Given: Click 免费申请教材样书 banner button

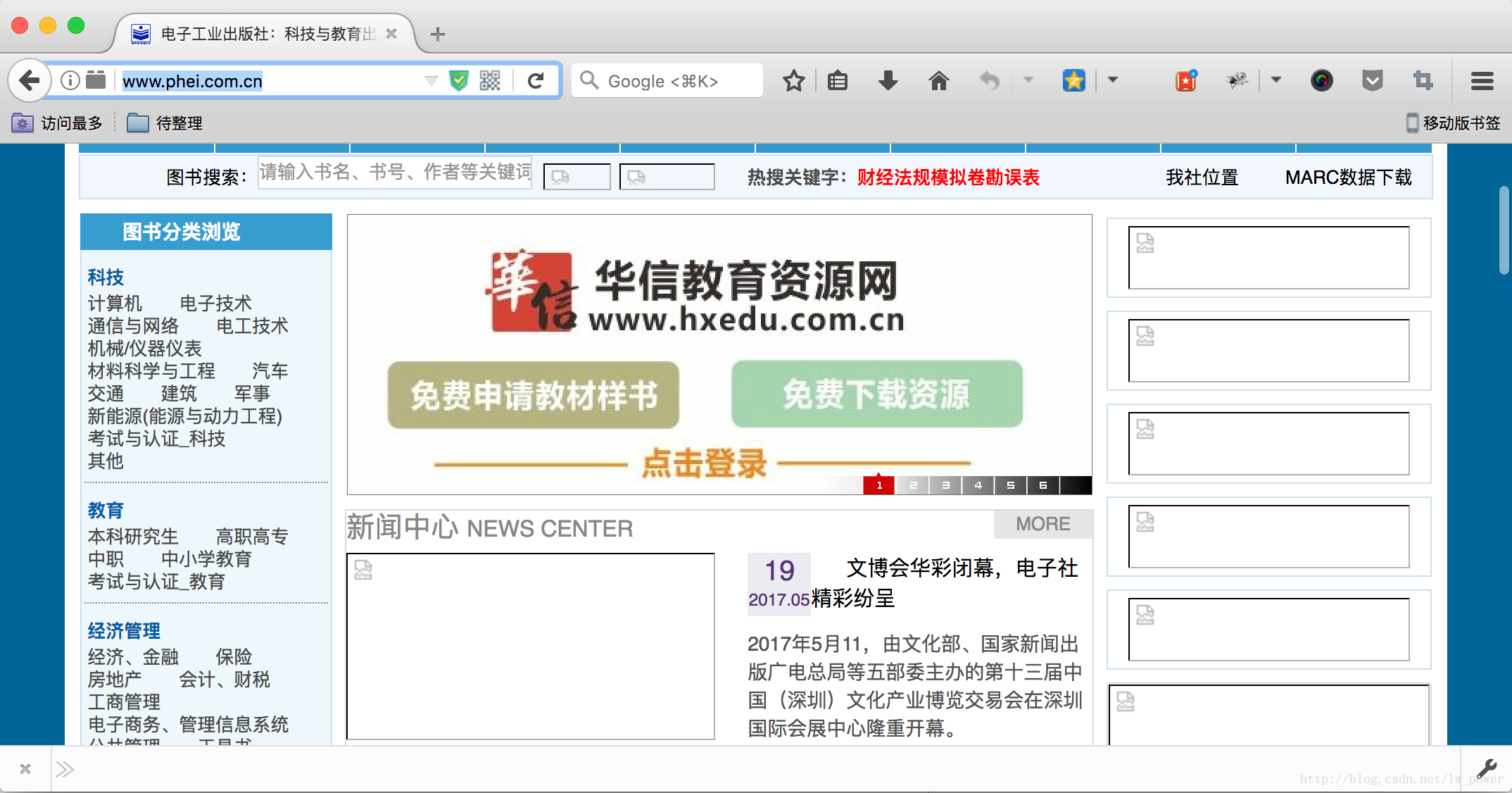Looking at the screenshot, I should (534, 395).
